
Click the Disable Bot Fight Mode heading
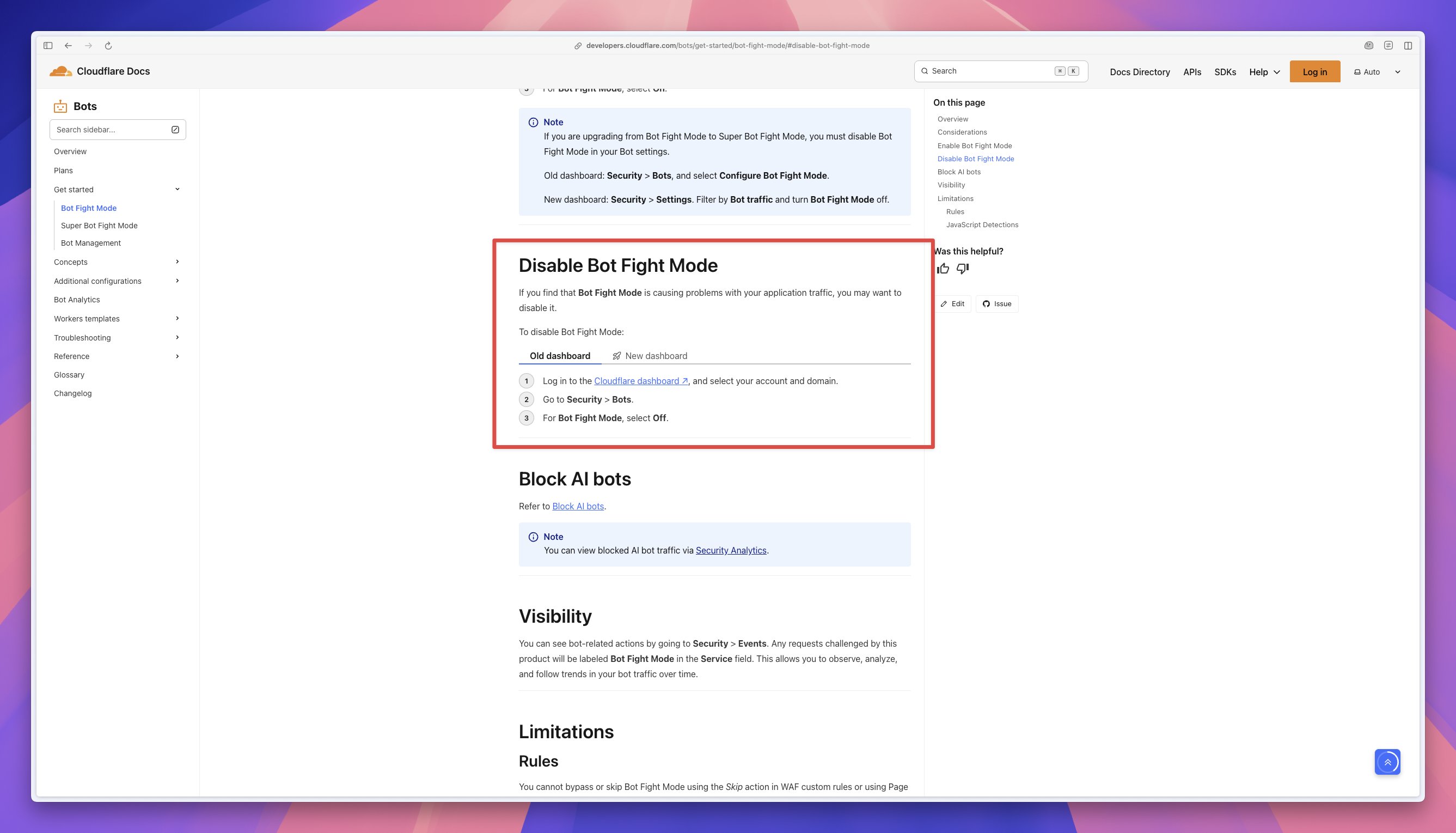(618, 265)
